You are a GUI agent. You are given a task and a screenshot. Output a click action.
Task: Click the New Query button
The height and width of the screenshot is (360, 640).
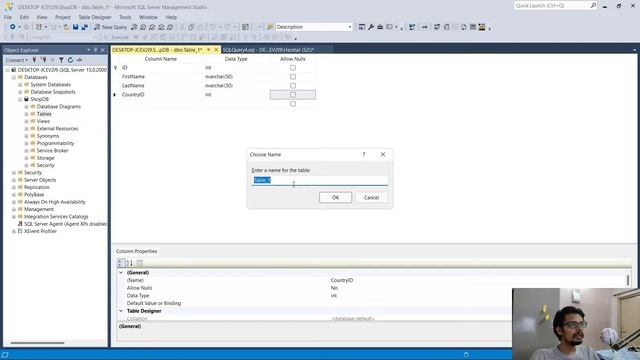(x=110, y=27)
